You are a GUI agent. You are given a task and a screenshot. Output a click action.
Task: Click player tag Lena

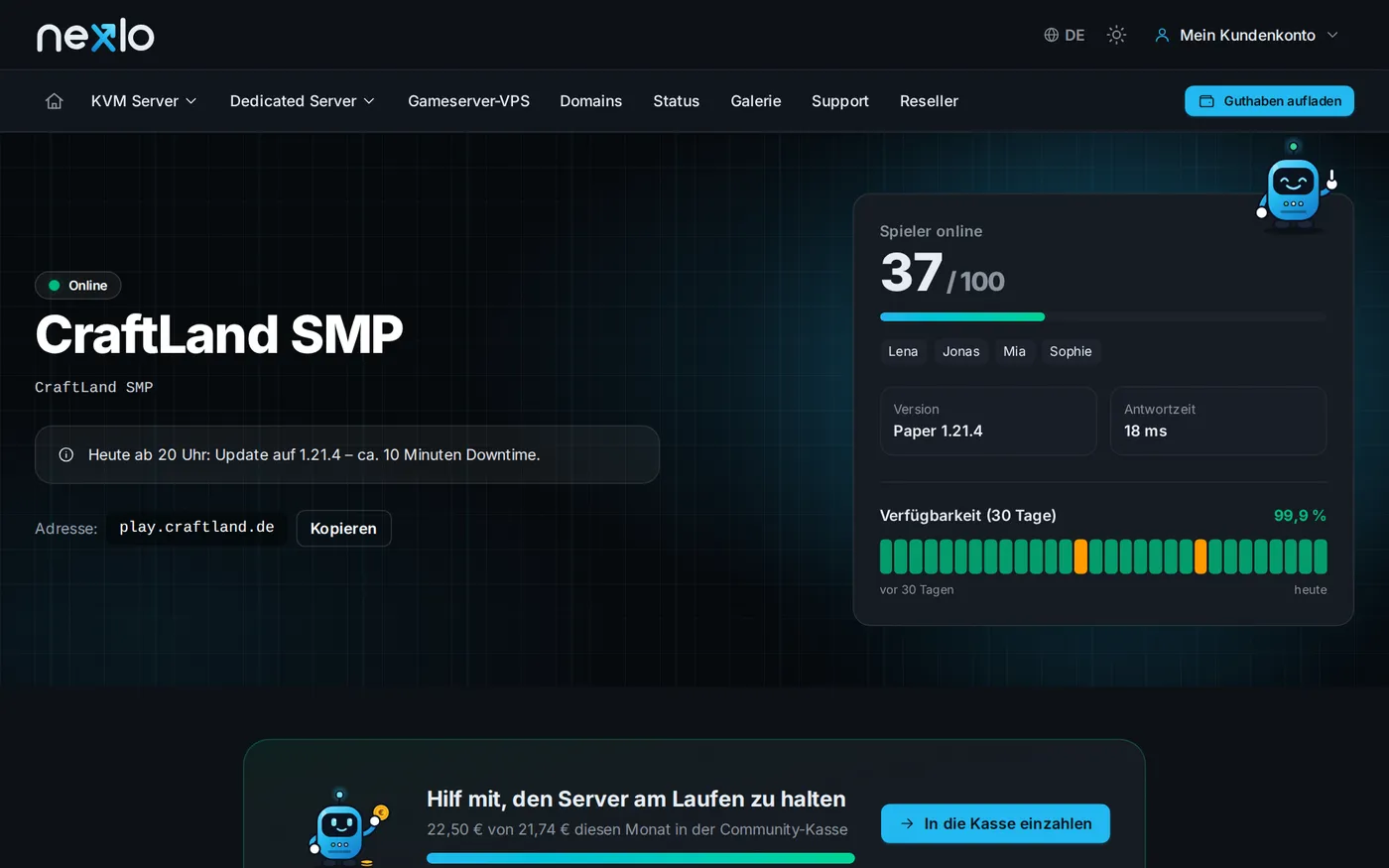point(903,351)
